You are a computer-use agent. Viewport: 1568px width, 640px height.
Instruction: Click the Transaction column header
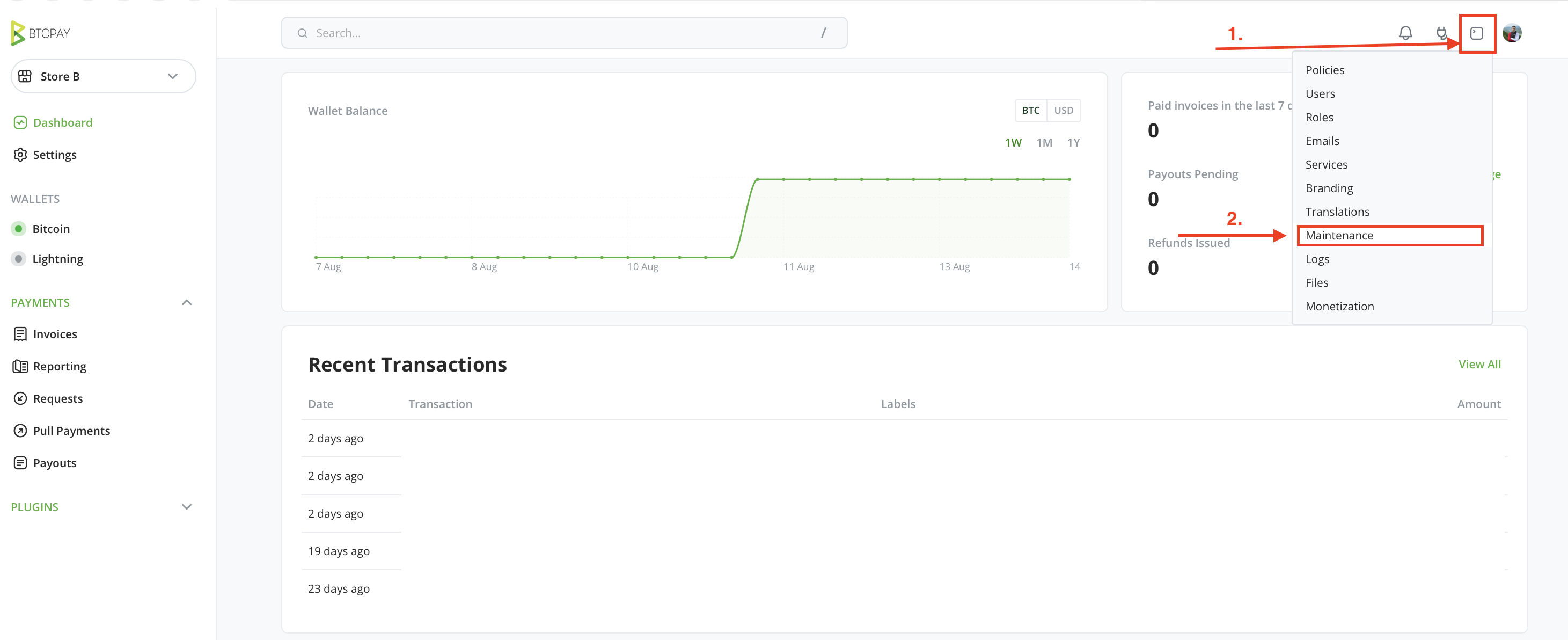tap(440, 404)
